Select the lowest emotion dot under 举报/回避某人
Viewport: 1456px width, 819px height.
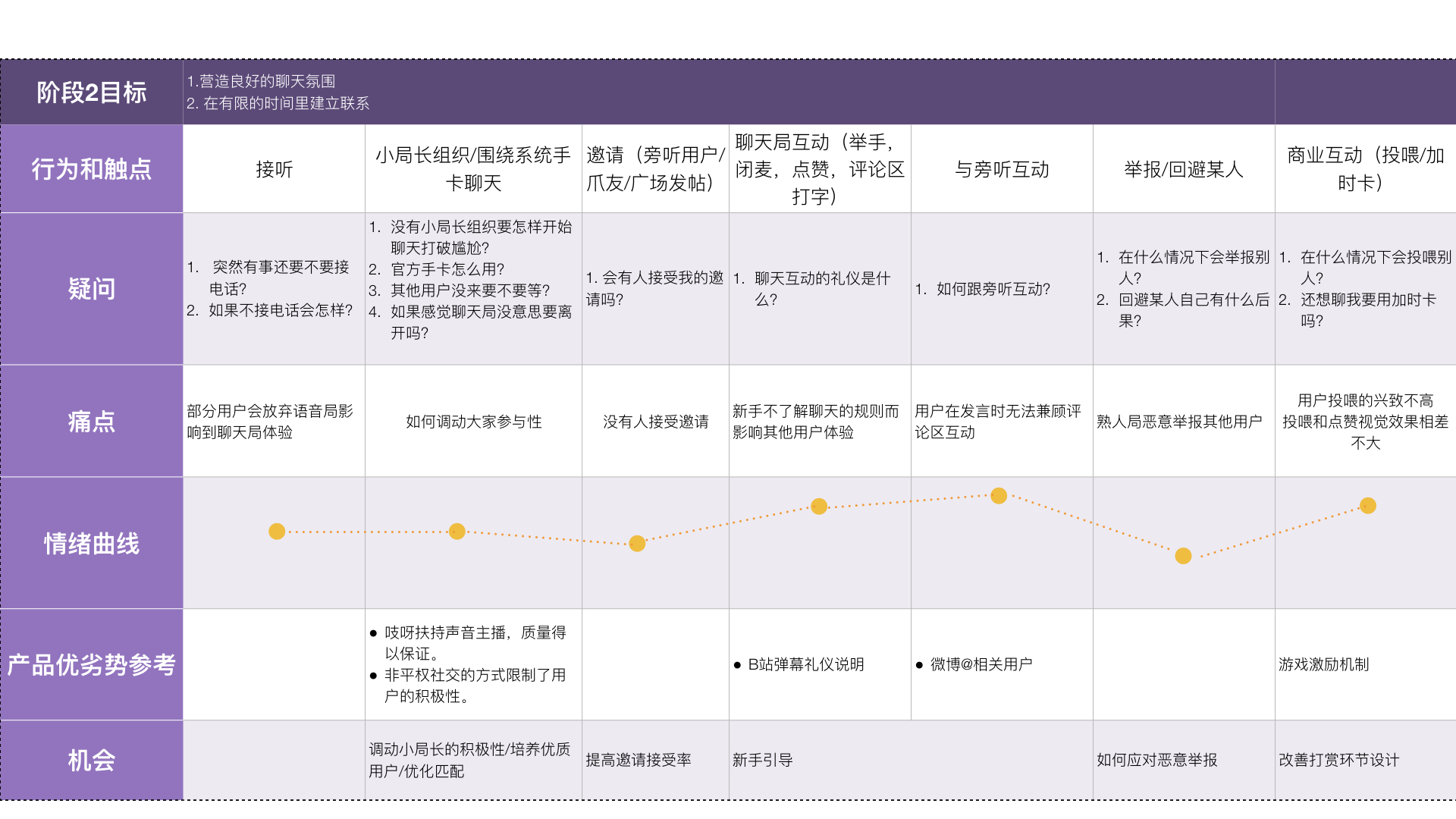click(x=1181, y=557)
